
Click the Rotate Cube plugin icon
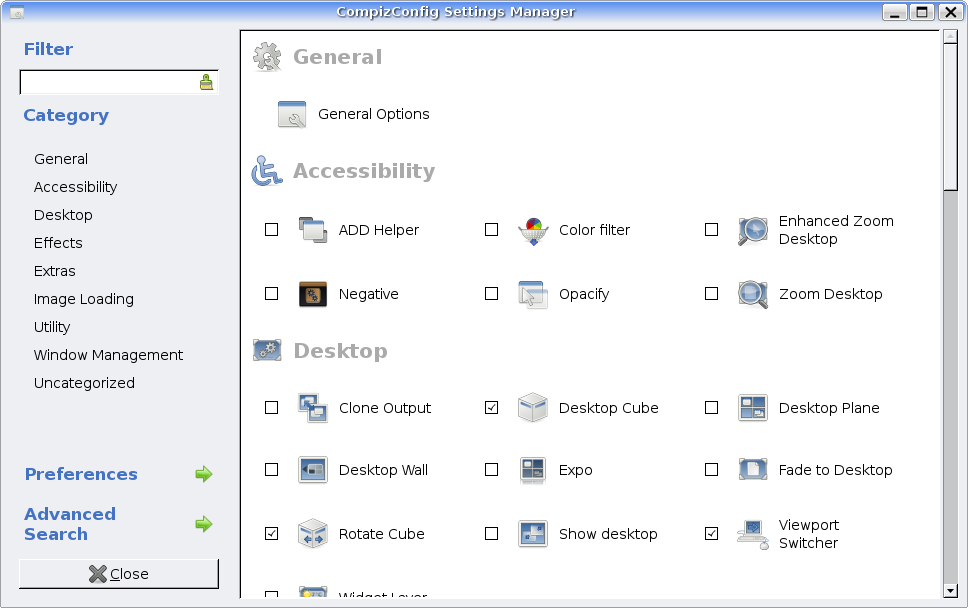tap(312, 534)
